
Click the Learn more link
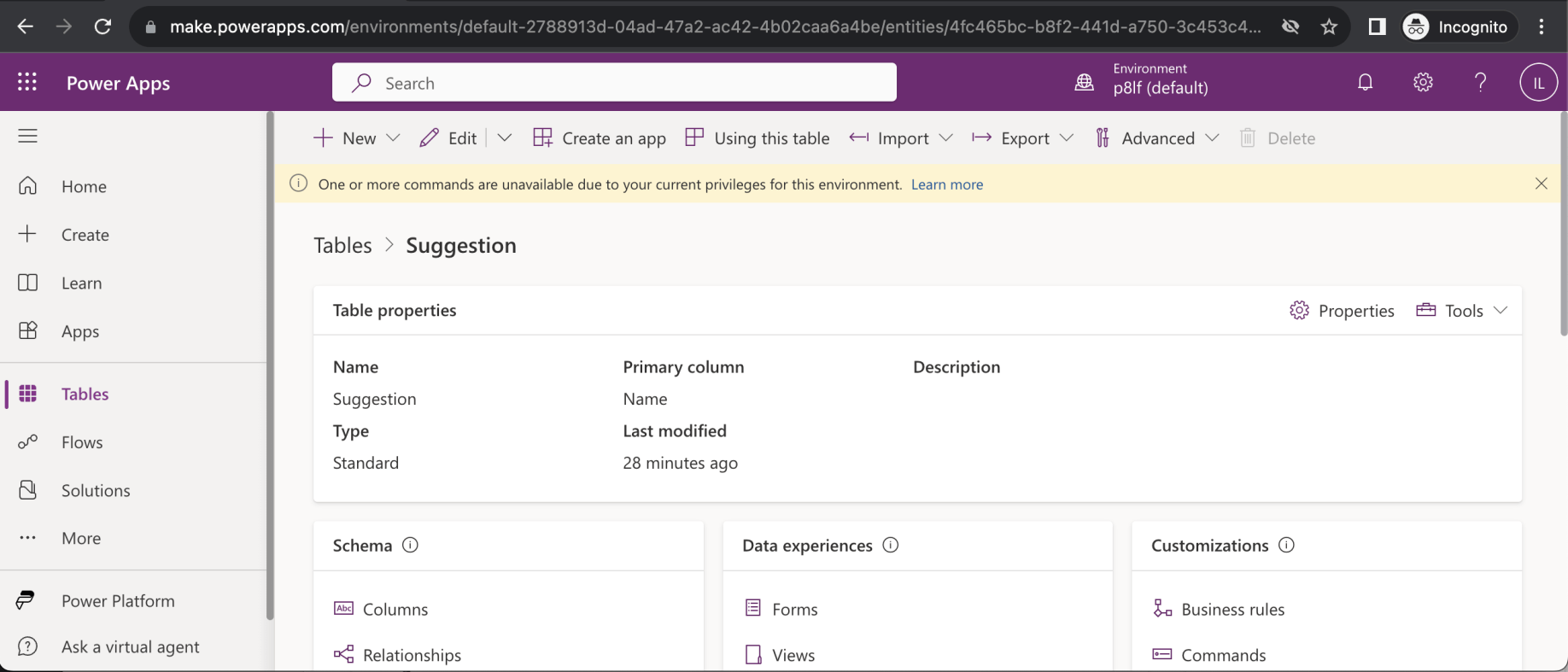(x=946, y=184)
